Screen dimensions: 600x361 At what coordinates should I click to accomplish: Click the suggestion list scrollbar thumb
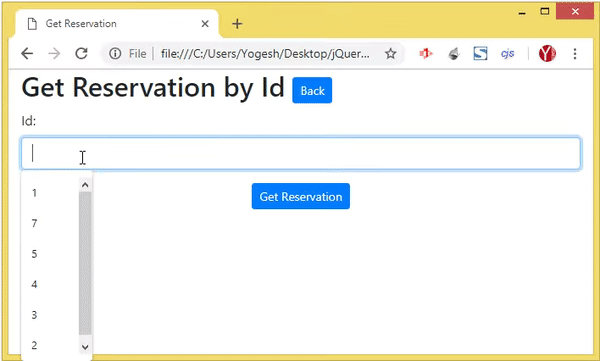point(85,263)
